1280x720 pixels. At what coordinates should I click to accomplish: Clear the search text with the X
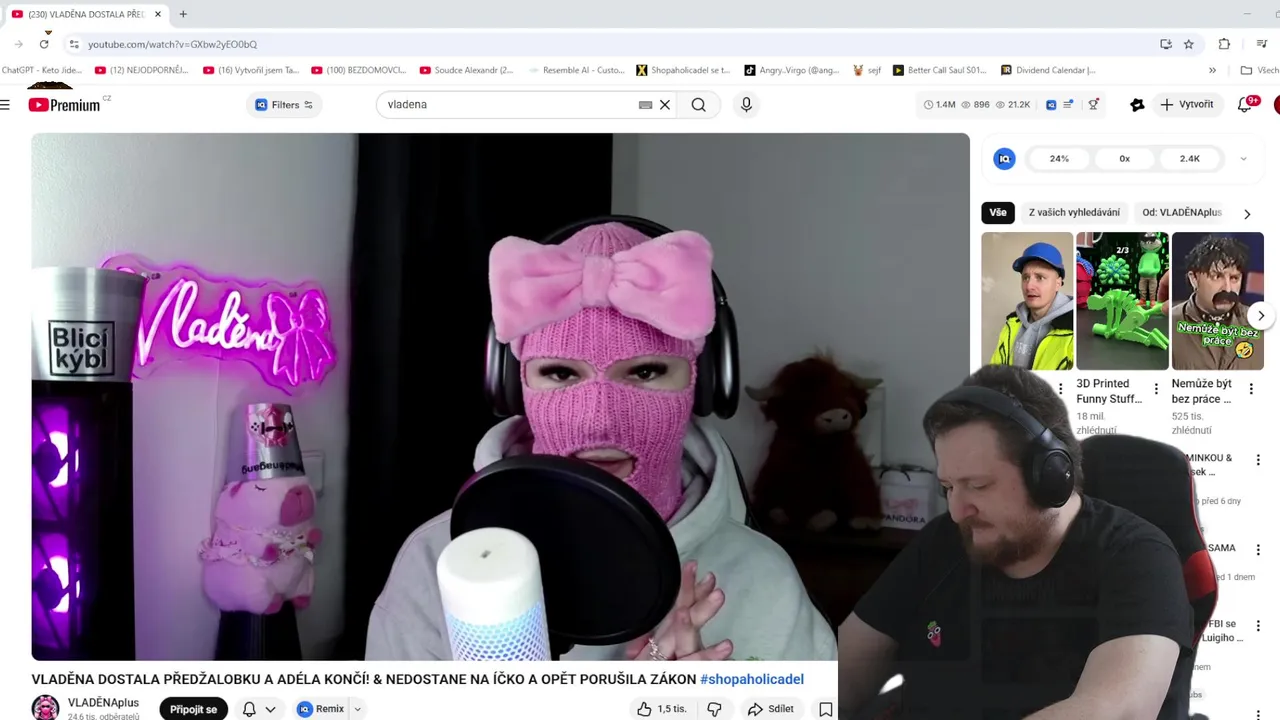(664, 105)
